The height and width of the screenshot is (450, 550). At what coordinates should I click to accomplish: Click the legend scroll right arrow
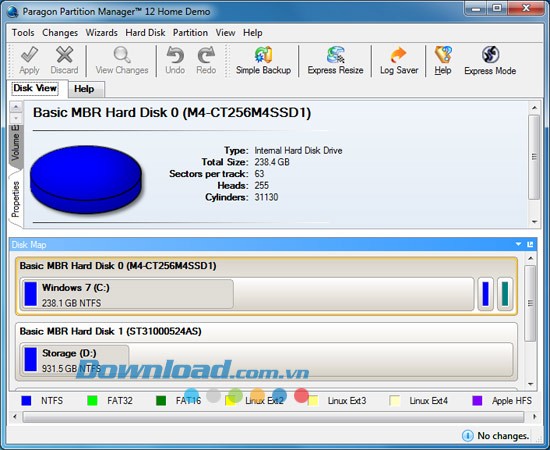pyautogui.click(x=534, y=417)
